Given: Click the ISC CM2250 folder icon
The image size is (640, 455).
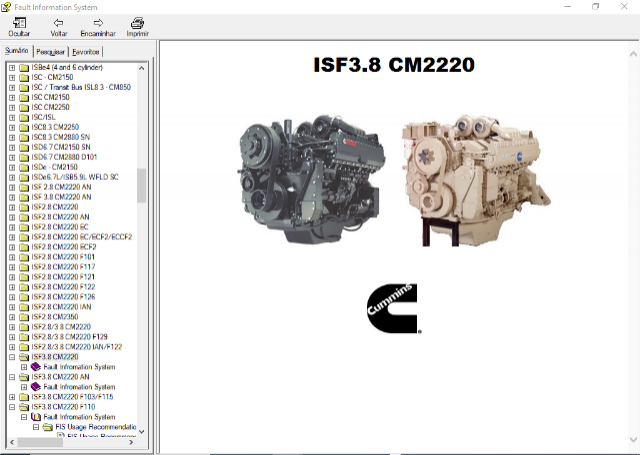Looking at the screenshot, I should (24, 107).
